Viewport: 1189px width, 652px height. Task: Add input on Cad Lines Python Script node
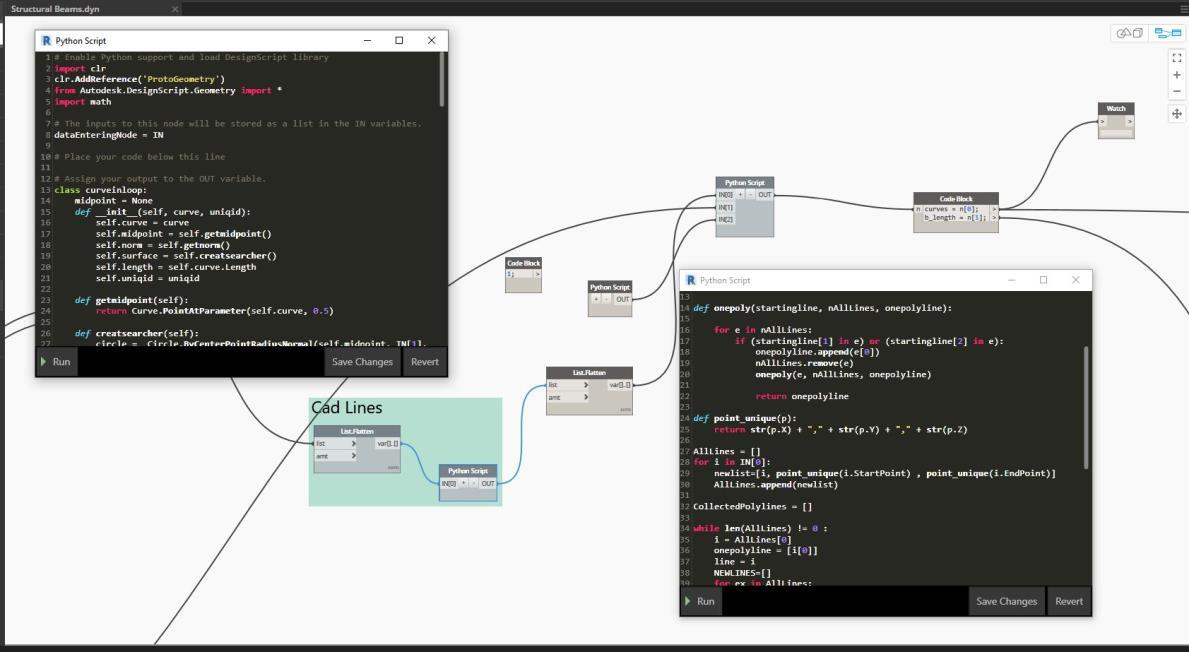click(x=463, y=483)
